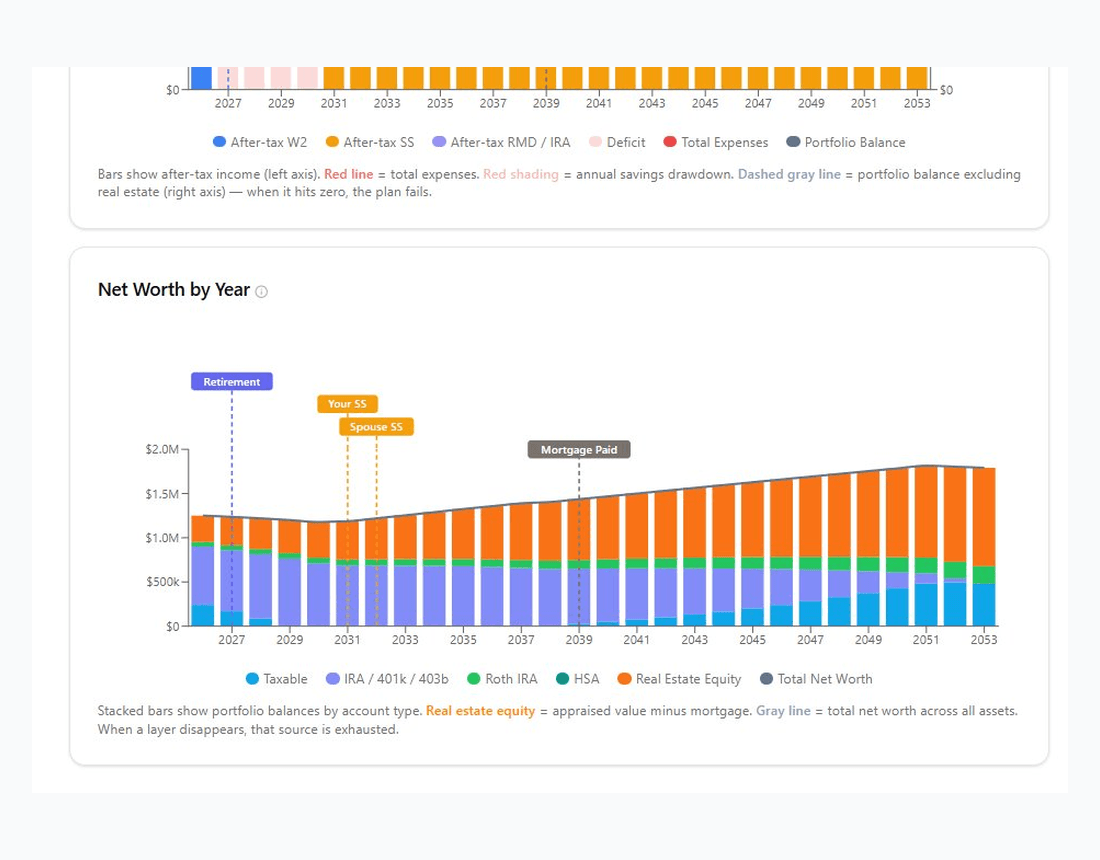
Task: Click the Mortgage Paid annotation
Action: [x=578, y=449]
